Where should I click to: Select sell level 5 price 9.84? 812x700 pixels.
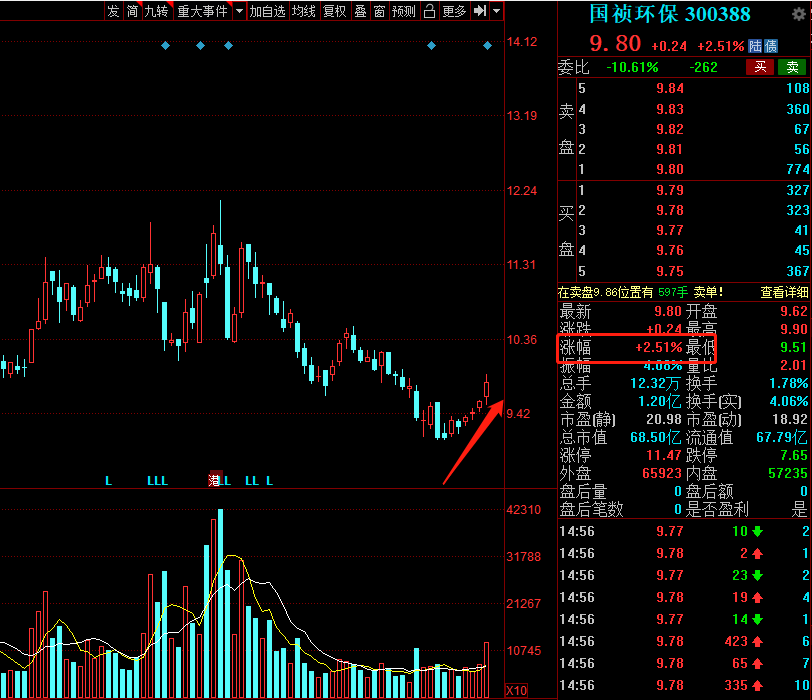670,89
